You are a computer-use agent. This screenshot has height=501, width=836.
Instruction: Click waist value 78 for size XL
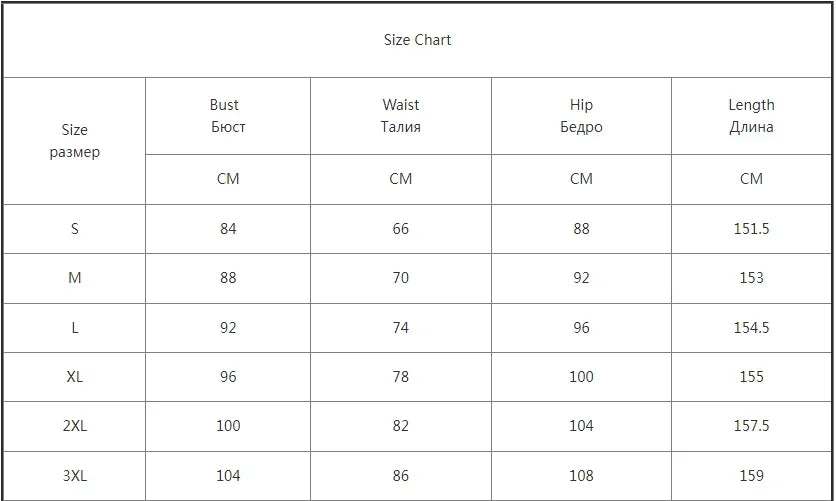click(x=400, y=377)
